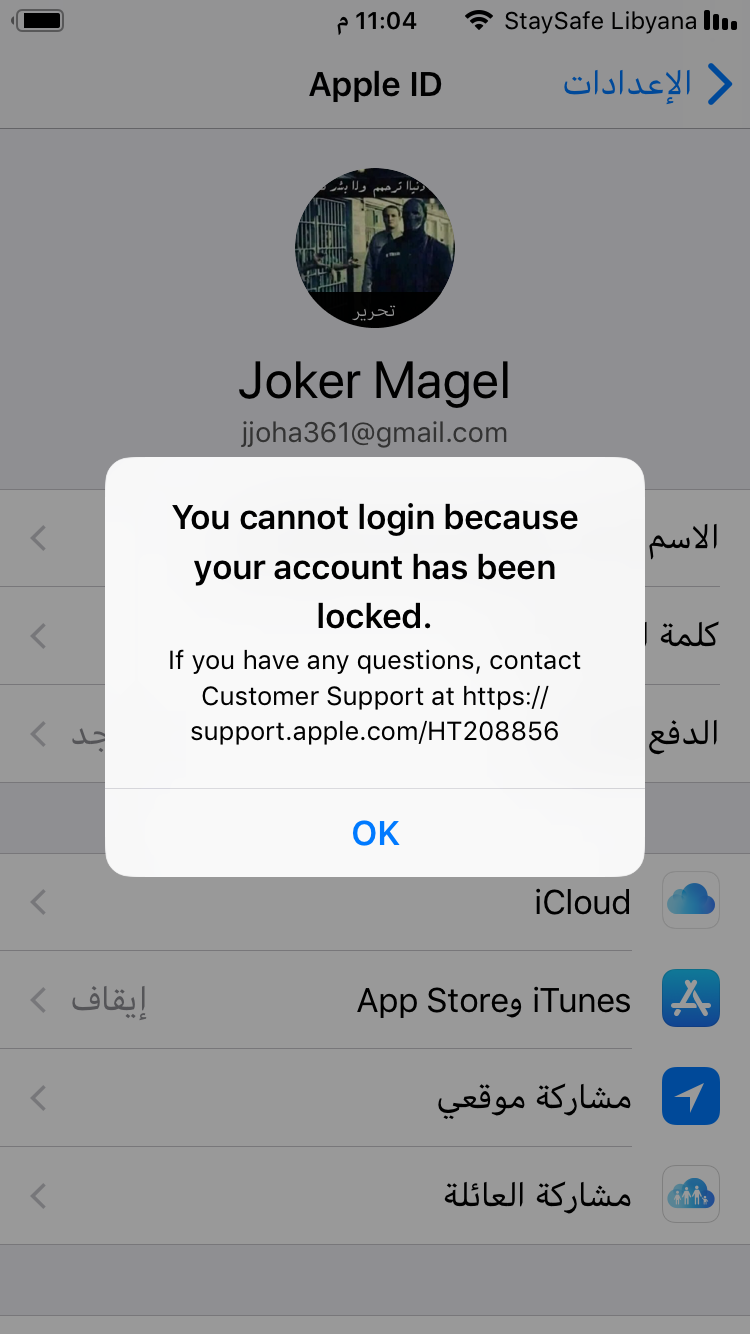Tap the Wi-Fi status icon
The width and height of the screenshot is (750, 1334).
coord(480,21)
